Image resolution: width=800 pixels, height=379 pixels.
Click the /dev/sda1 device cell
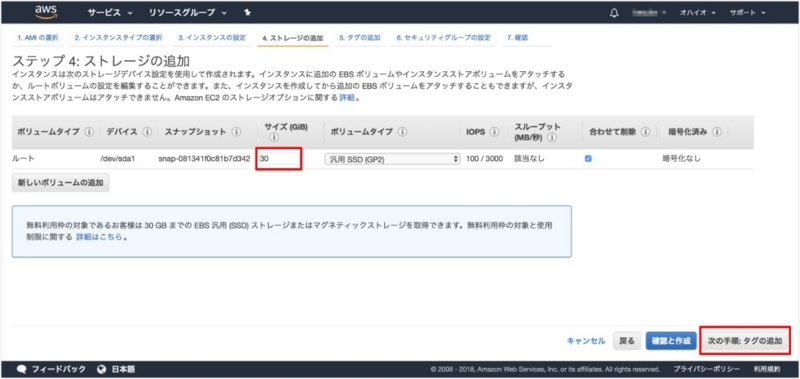click(118, 159)
